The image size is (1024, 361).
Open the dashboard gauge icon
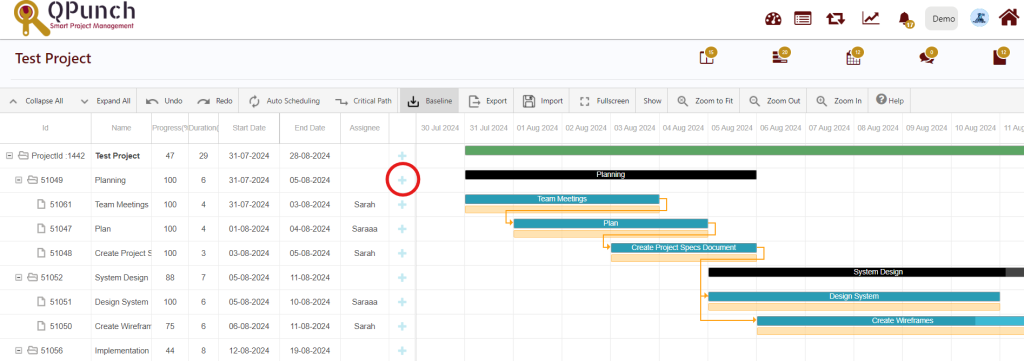773,19
